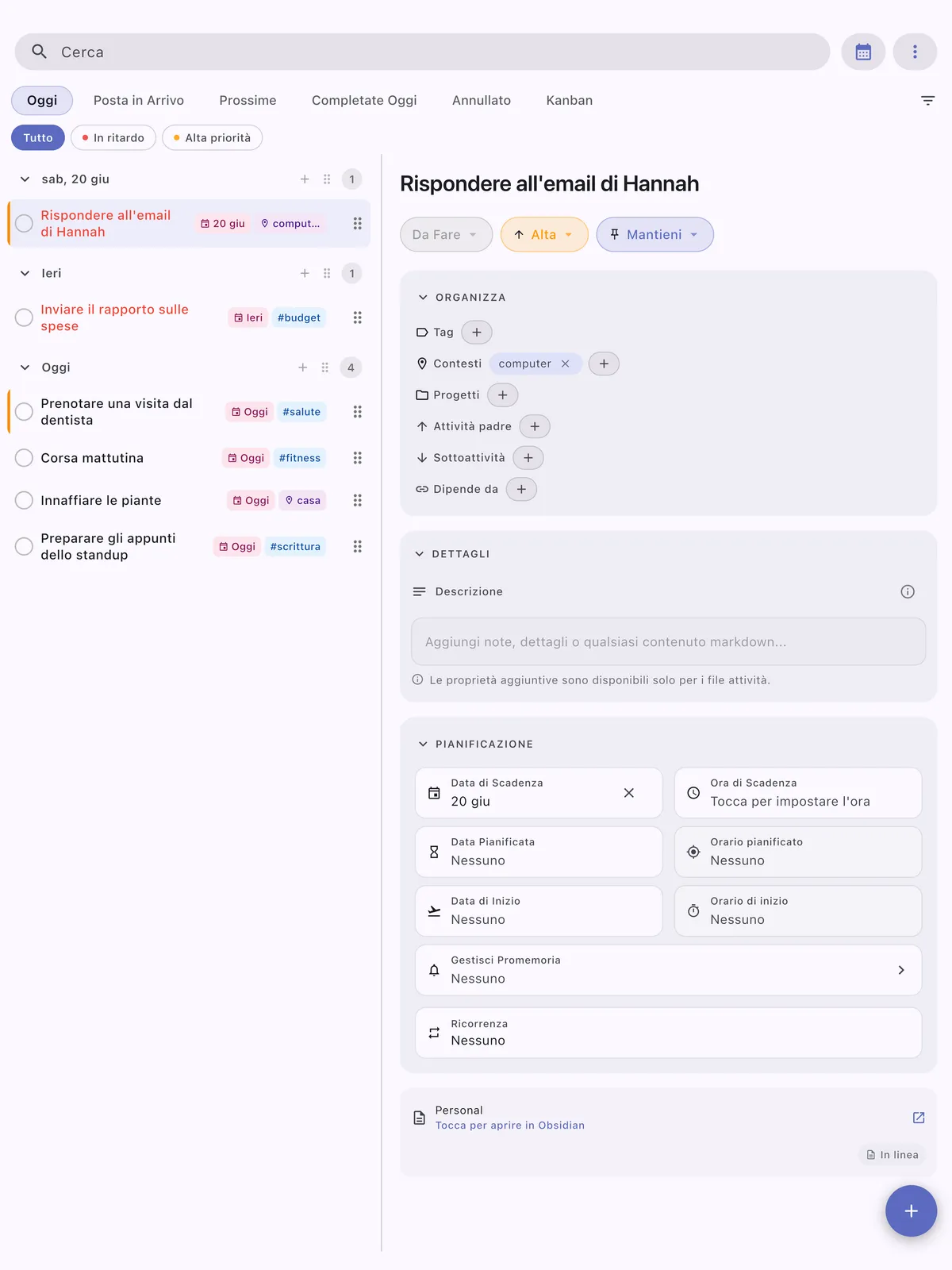Collapse the DETTAGLI section
Viewport: 952px width, 1270px height.
point(420,554)
